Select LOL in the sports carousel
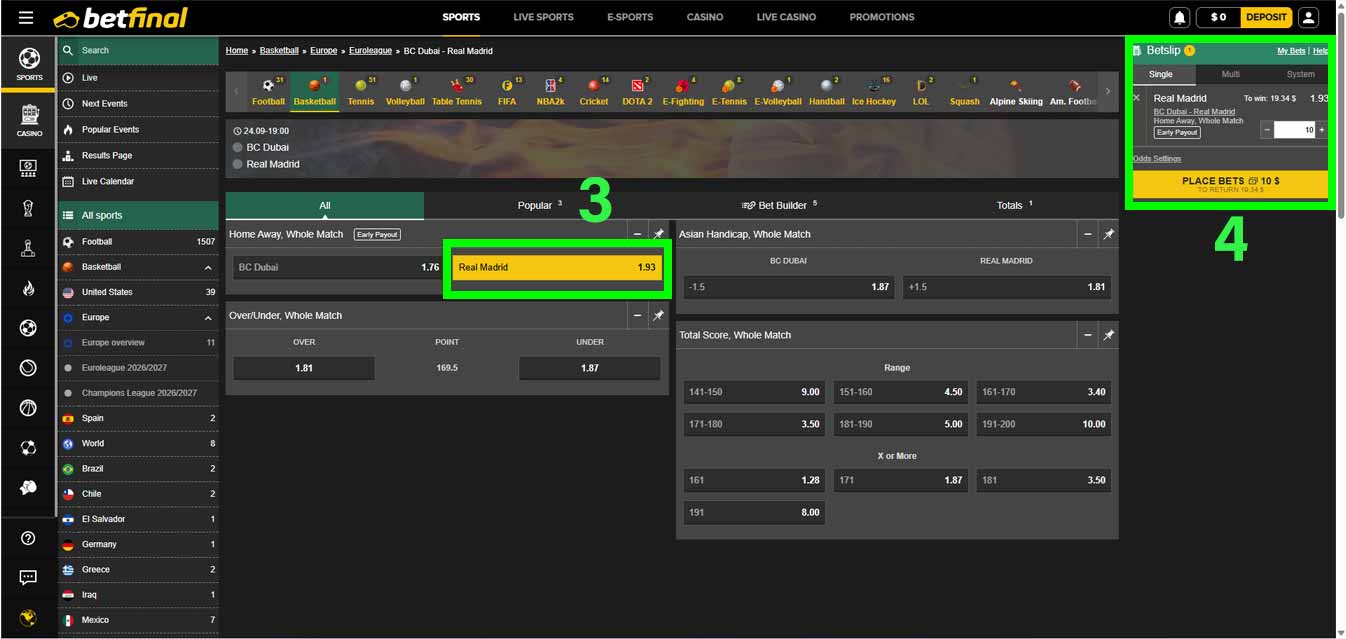1346x639 pixels. point(921,92)
